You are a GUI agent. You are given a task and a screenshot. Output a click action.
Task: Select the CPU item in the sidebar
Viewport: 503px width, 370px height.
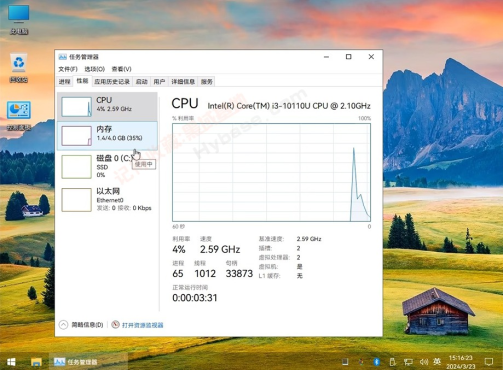107,107
